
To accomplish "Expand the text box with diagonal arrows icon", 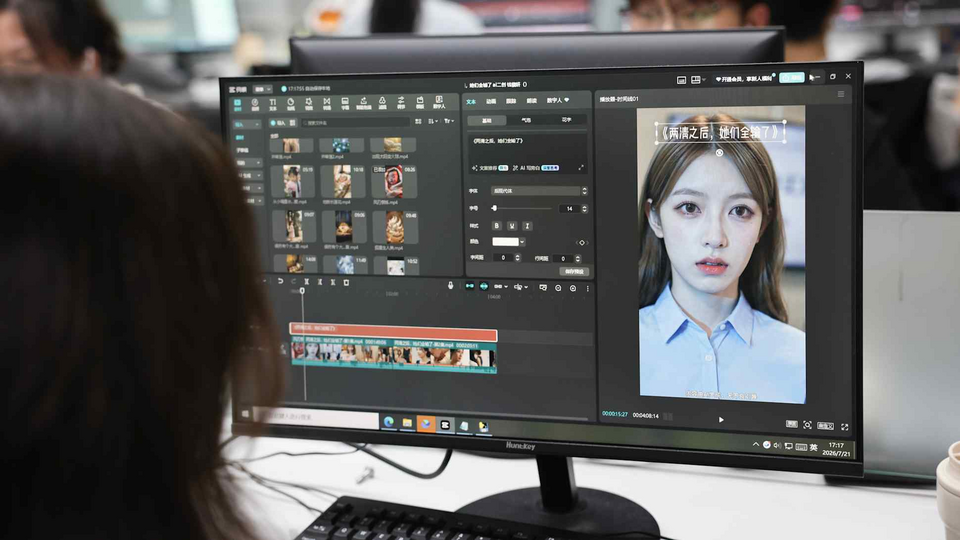I will (x=580, y=167).
